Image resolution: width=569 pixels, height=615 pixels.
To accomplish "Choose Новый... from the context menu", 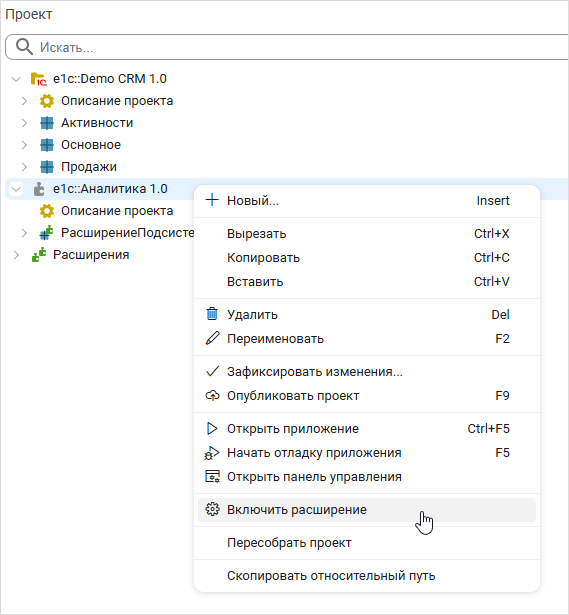I will (367, 200).
